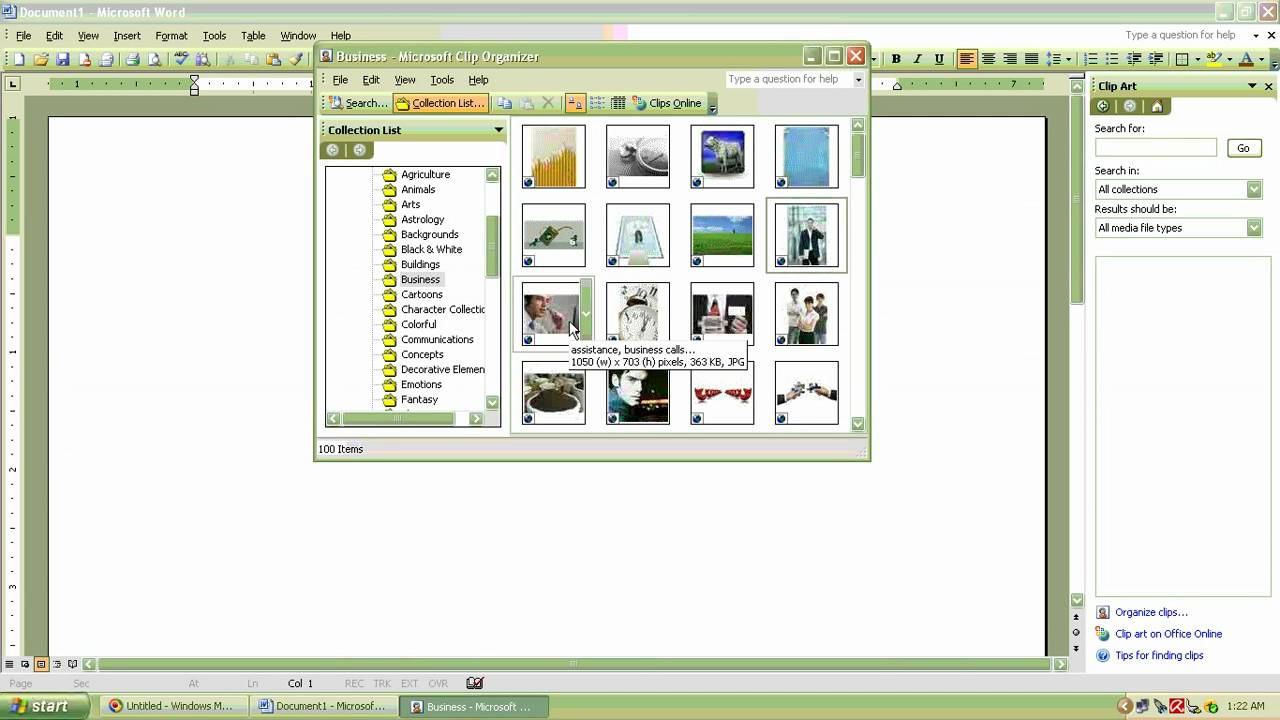Click the spelling status book icon in status bar

[475, 683]
